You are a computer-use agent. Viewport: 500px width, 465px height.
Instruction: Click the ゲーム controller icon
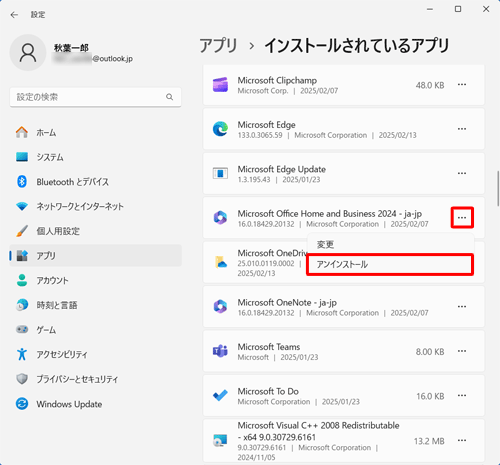(x=22, y=330)
